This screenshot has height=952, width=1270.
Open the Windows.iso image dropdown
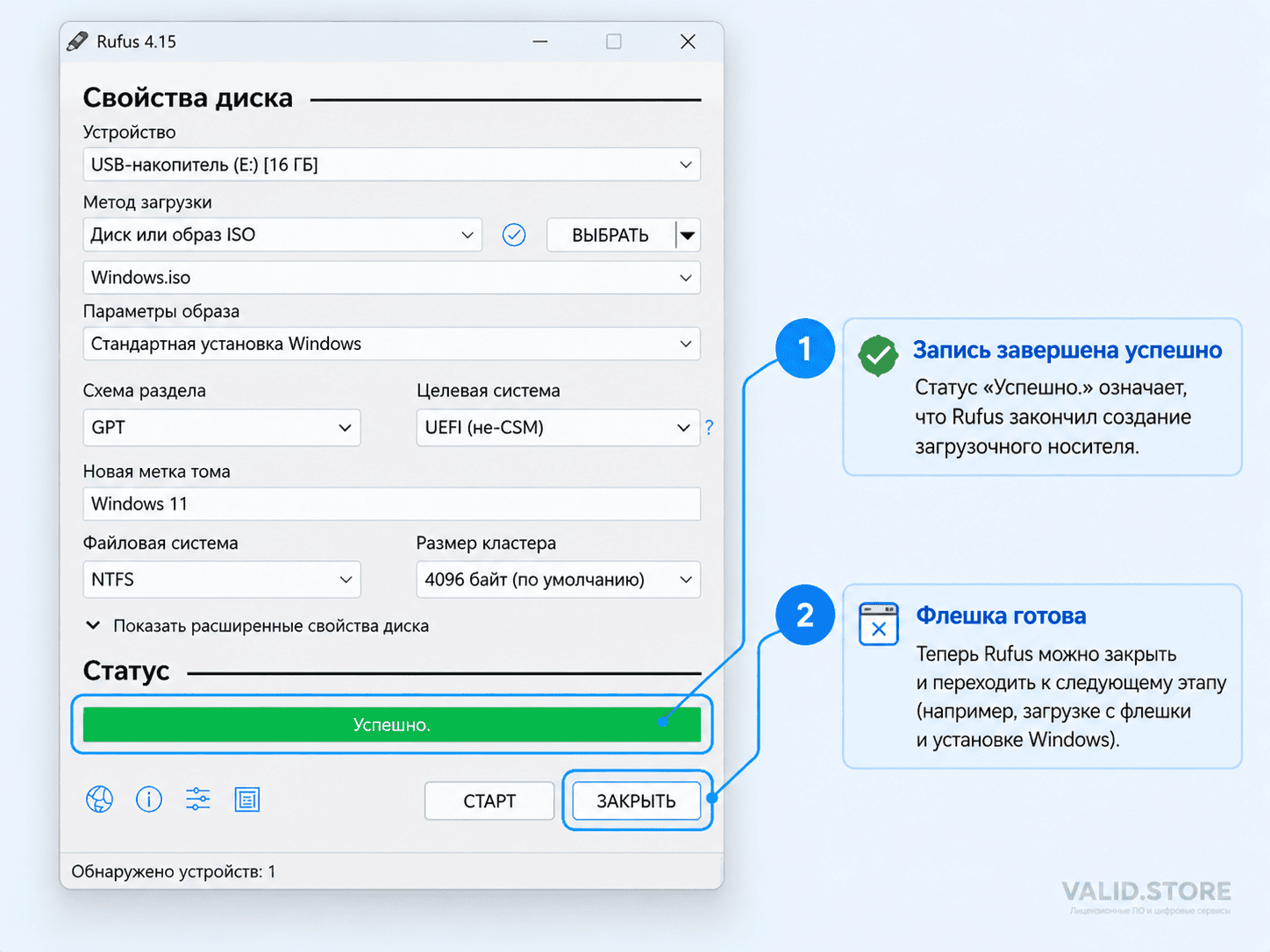click(392, 278)
